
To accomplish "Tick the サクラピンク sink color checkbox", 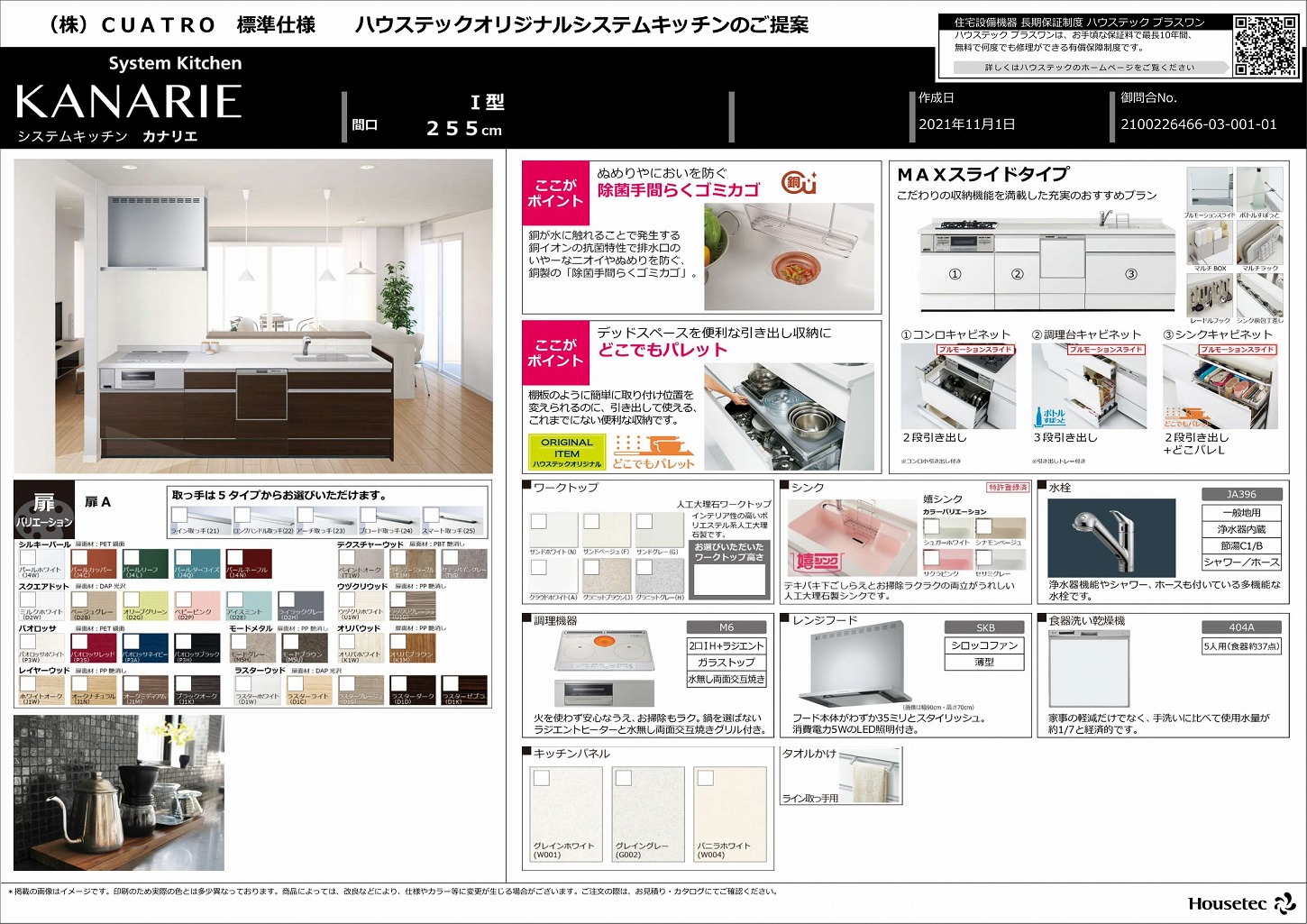I will click(931, 557).
